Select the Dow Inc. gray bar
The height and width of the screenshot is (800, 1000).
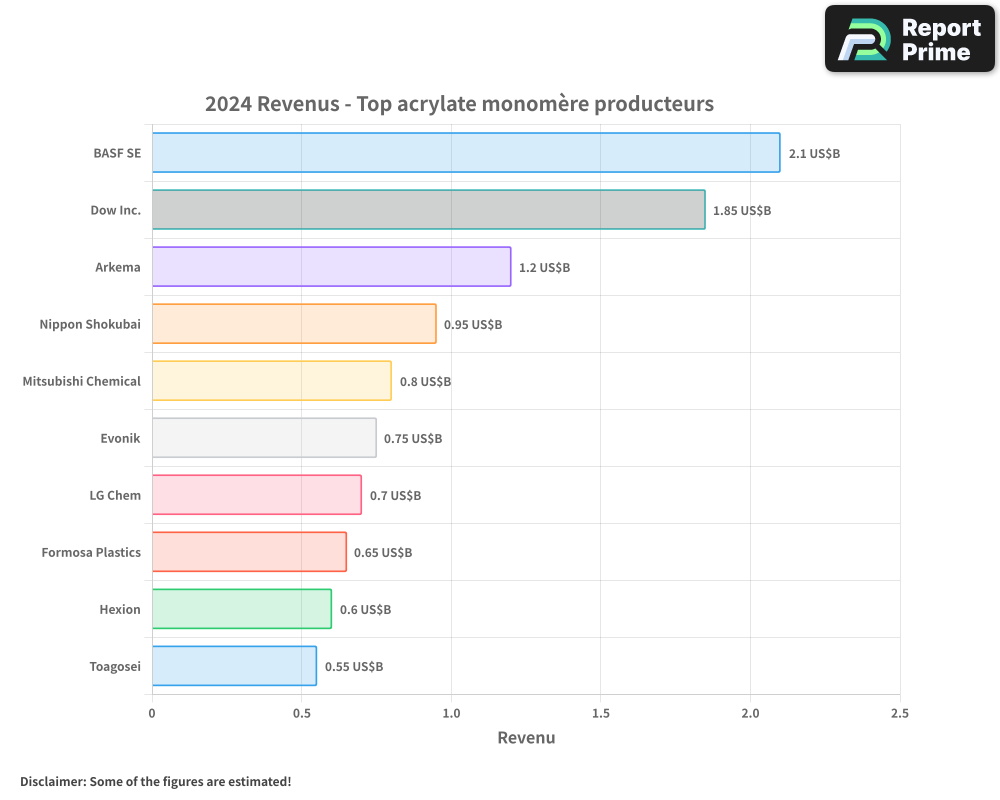pos(428,210)
